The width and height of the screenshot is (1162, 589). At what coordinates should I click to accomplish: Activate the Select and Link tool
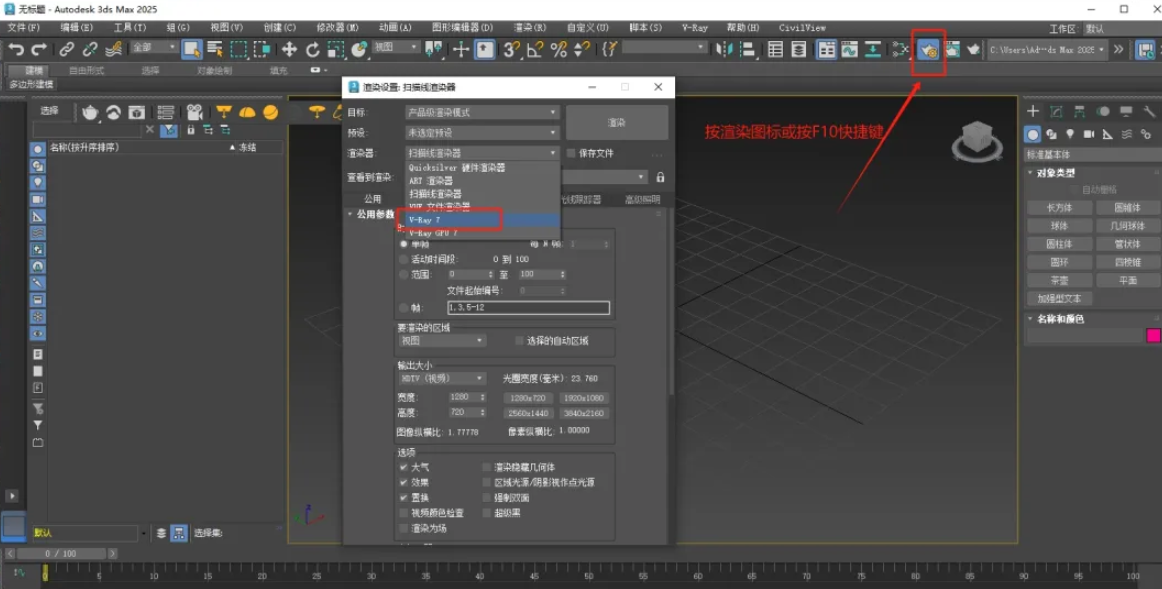coord(67,49)
